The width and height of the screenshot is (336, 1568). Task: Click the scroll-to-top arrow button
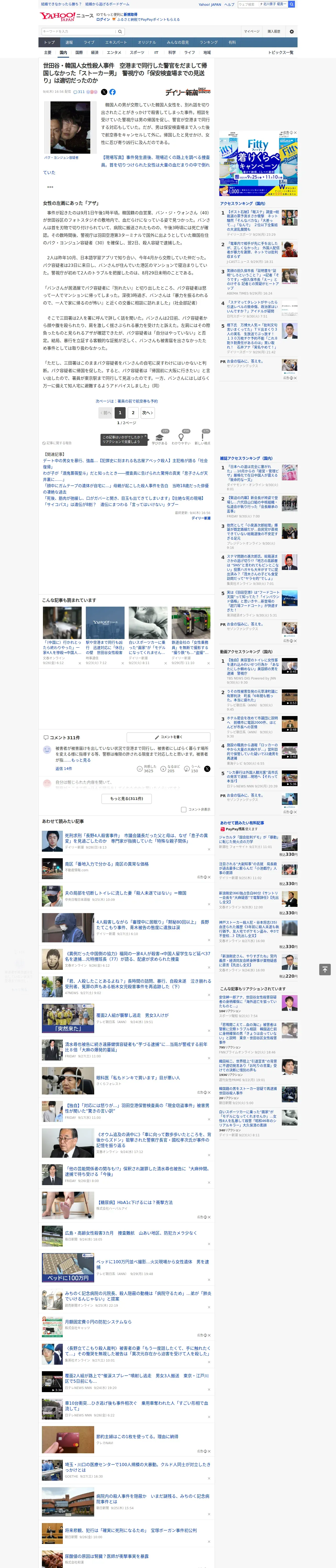[325, 969]
